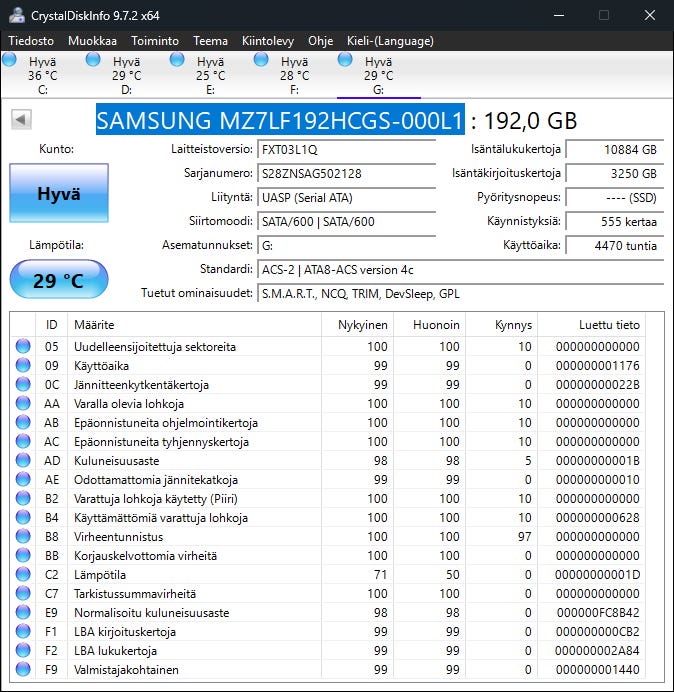Switch to drive G: tab
The height and width of the screenshot is (692, 674).
[378, 75]
